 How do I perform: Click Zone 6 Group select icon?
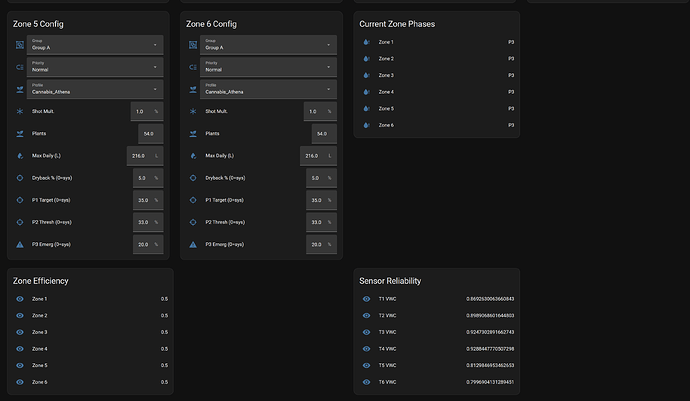193,45
